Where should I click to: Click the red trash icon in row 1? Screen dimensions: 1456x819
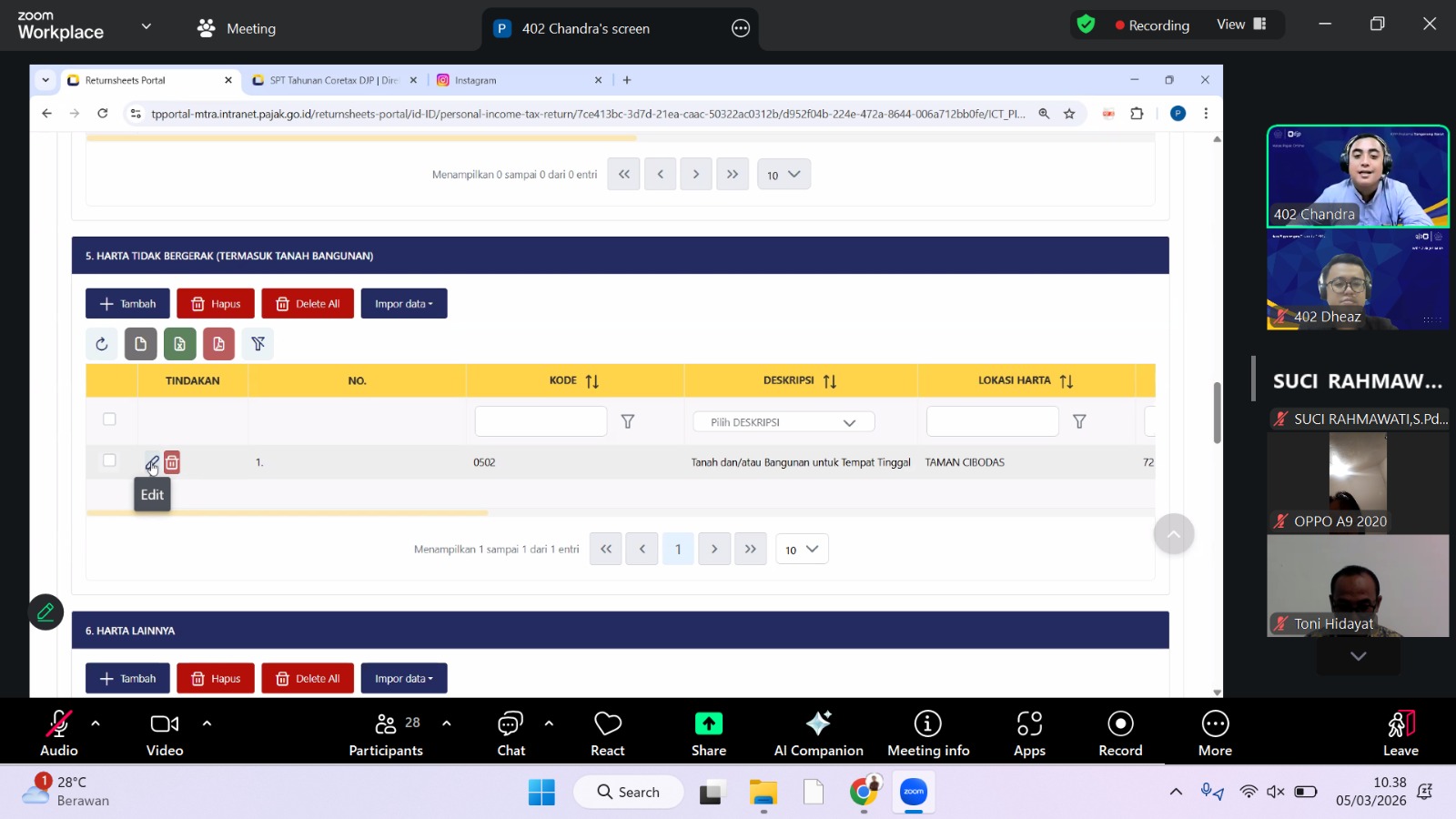[172, 462]
